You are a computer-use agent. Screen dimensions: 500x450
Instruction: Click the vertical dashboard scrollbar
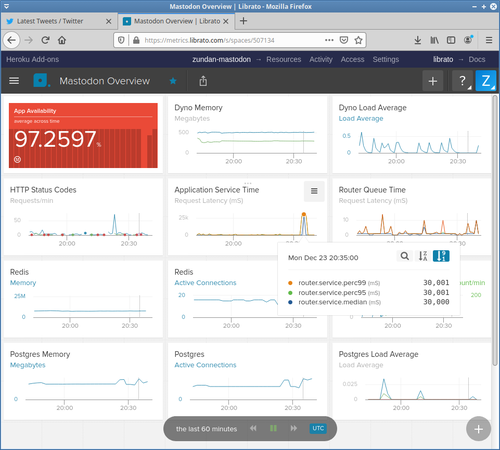pyautogui.click(x=495, y=230)
